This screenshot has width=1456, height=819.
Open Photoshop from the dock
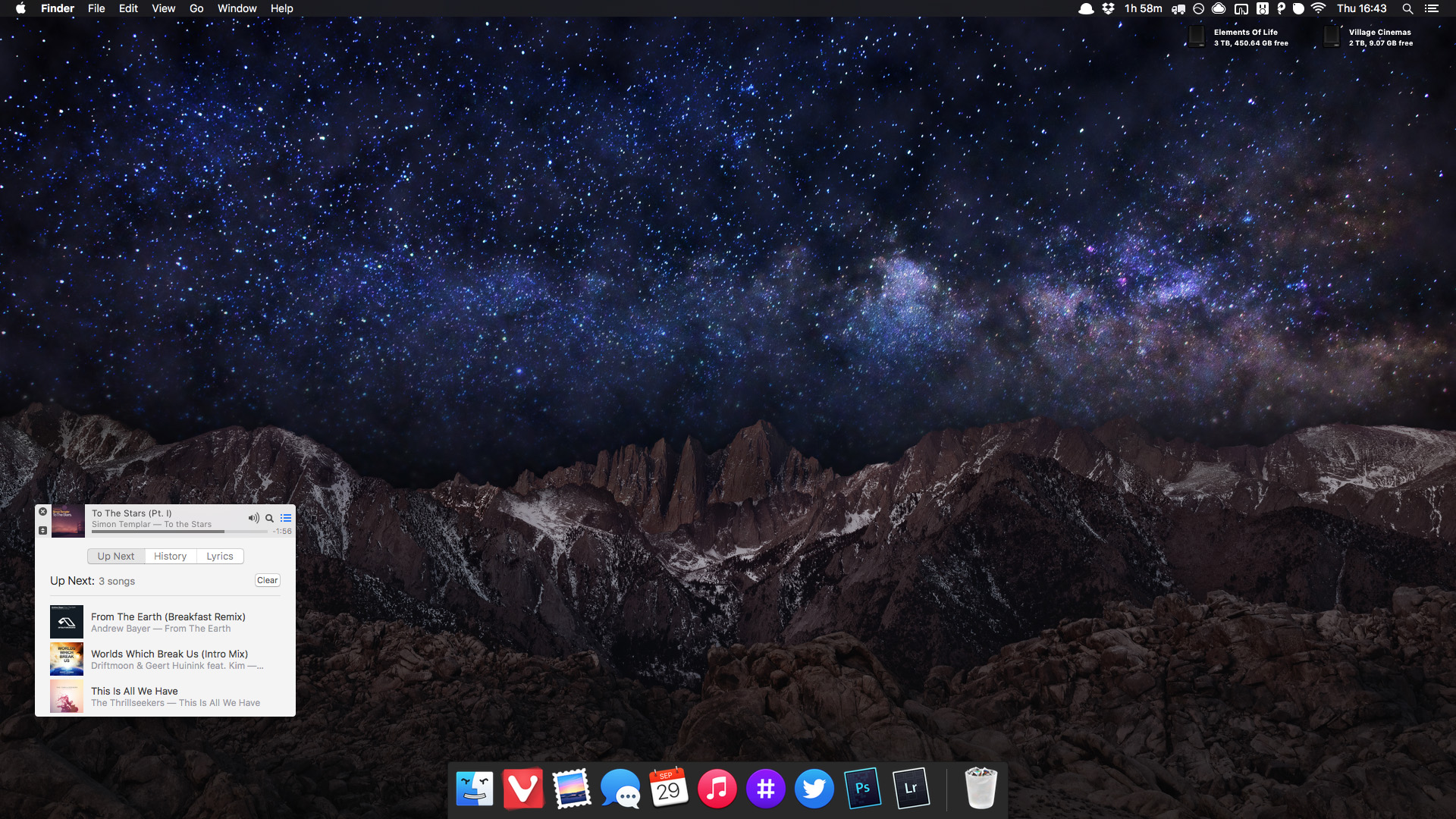coord(862,789)
